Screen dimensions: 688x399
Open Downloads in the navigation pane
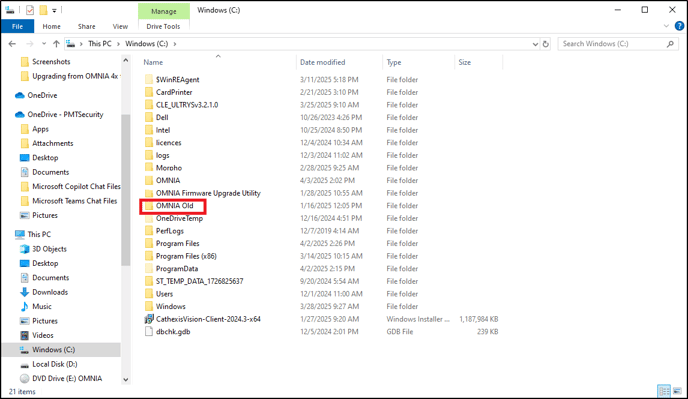pyautogui.click(x=50, y=292)
